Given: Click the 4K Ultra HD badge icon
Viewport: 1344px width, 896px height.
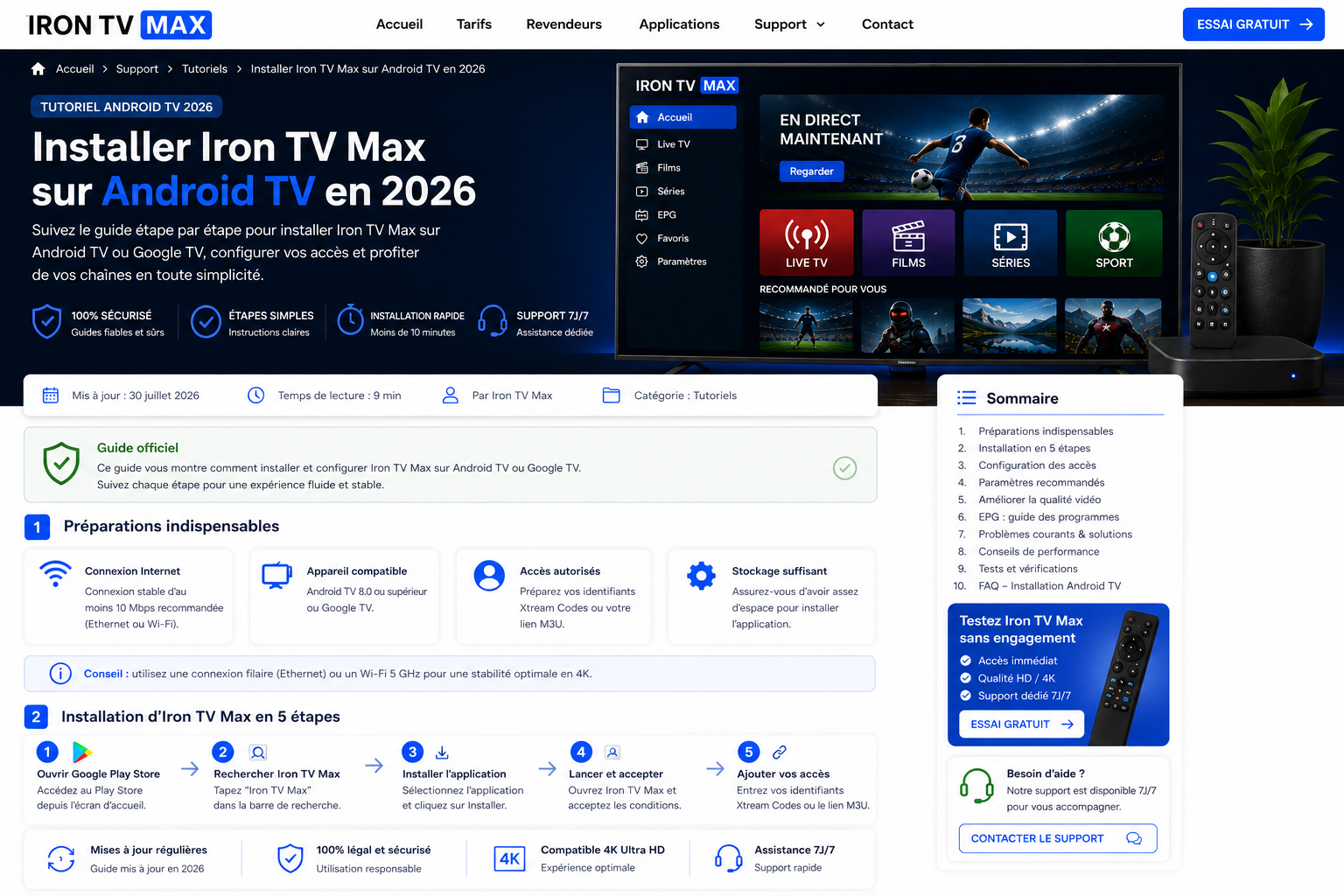Looking at the screenshot, I should click(x=509, y=858).
